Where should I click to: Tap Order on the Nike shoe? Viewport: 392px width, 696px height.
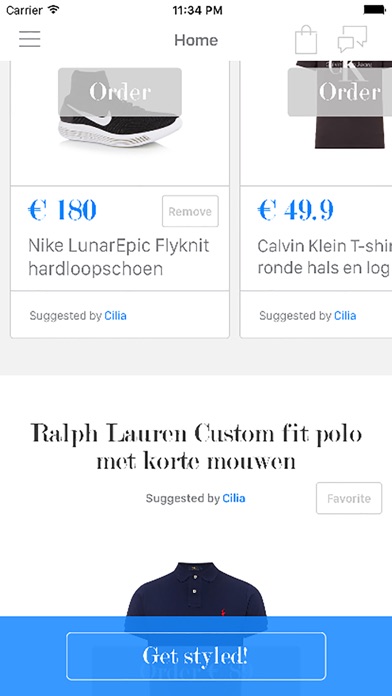pos(120,92)
